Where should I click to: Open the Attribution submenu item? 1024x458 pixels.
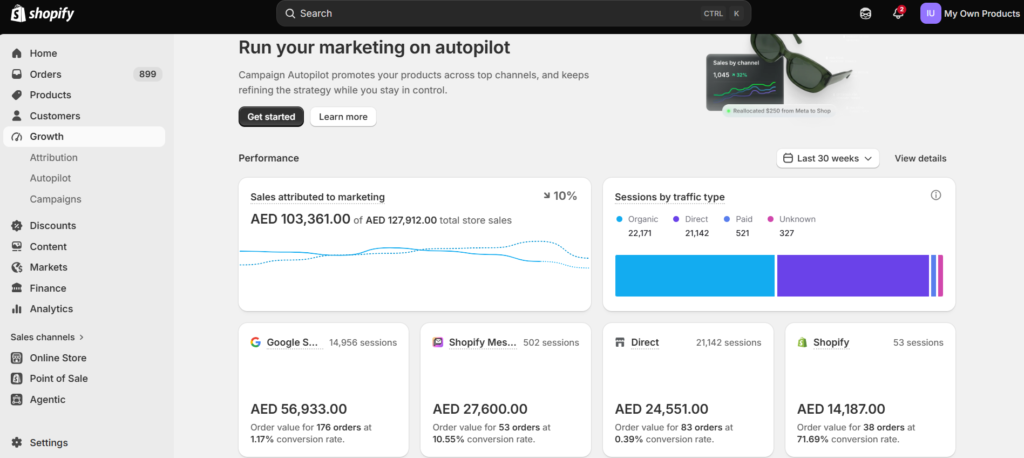tap(54, 157)
